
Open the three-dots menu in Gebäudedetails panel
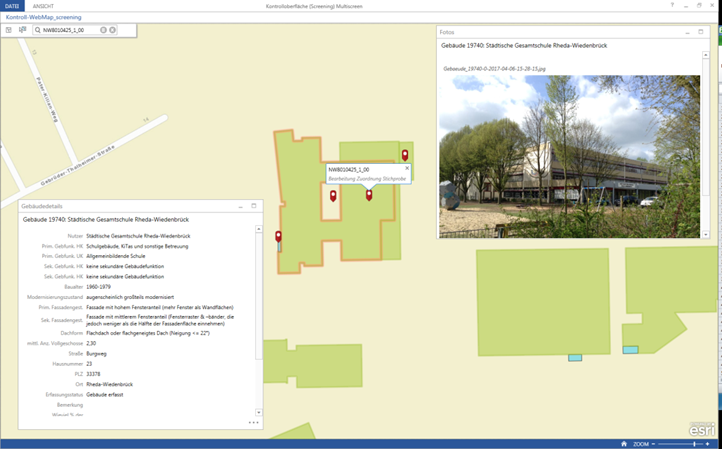pos(253,423)
